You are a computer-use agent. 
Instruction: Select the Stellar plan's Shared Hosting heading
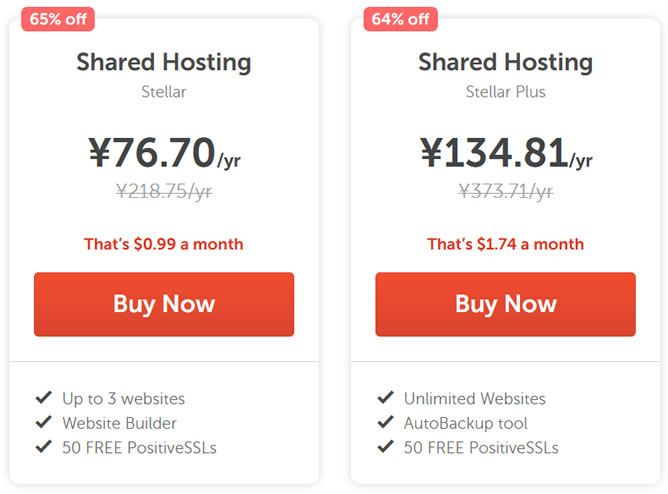[164, 62]
